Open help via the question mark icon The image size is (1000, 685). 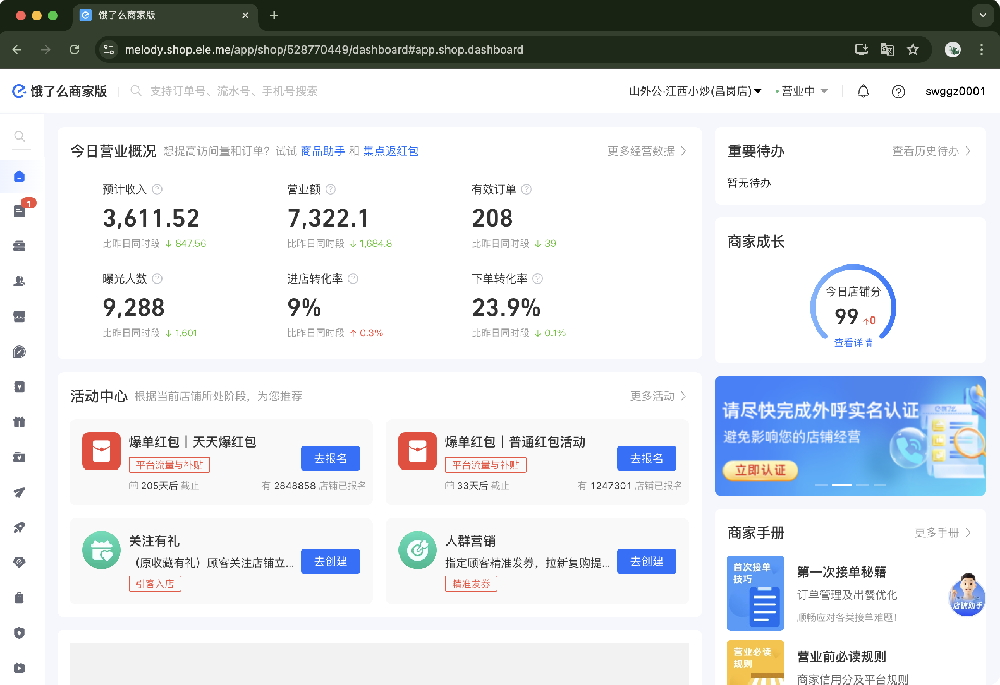pos(898,91)
